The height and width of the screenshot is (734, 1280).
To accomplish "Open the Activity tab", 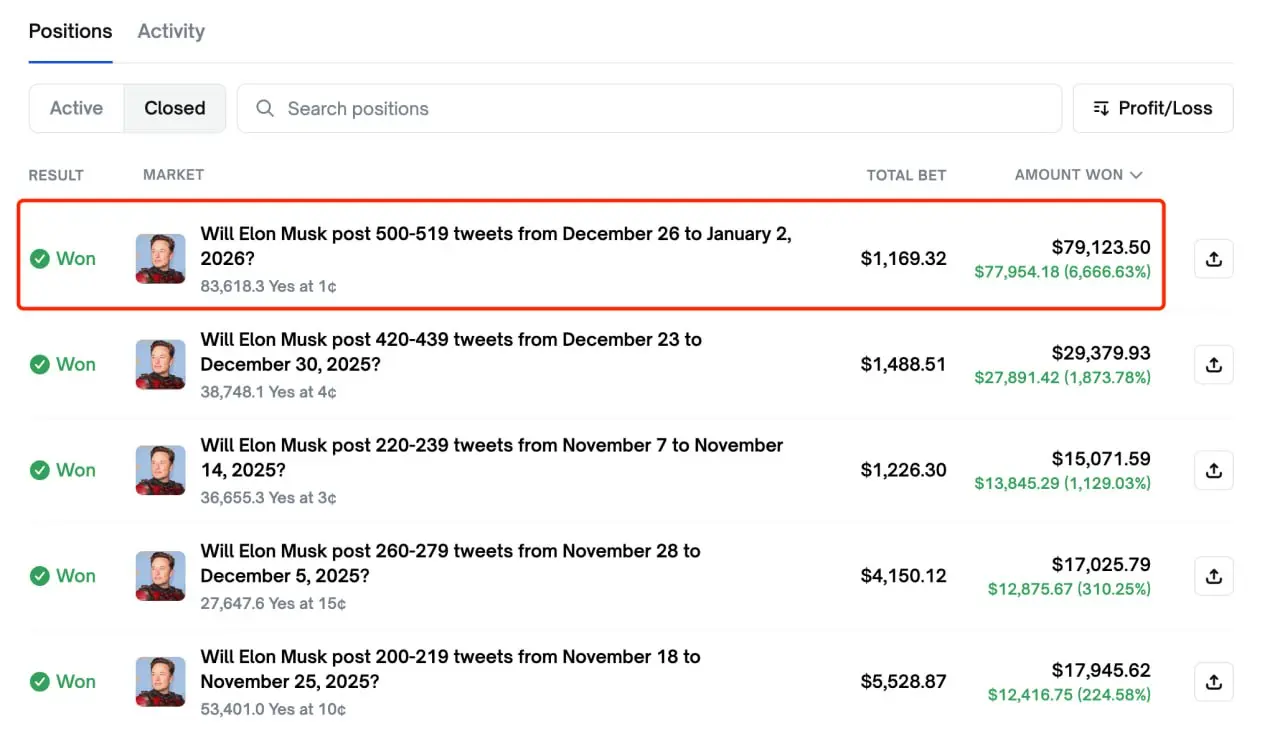I will click(171, 31).
